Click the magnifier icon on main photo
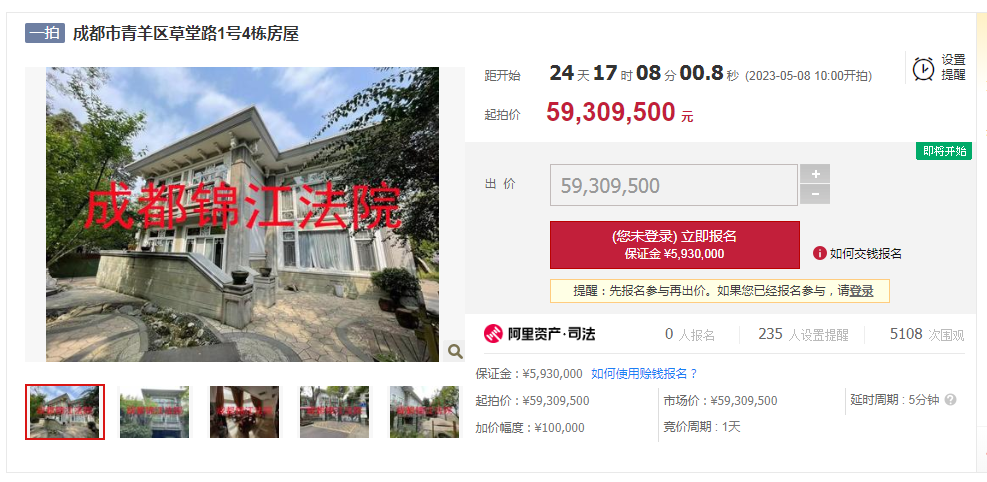The image size is (987, 482). [x=454, y=351]
